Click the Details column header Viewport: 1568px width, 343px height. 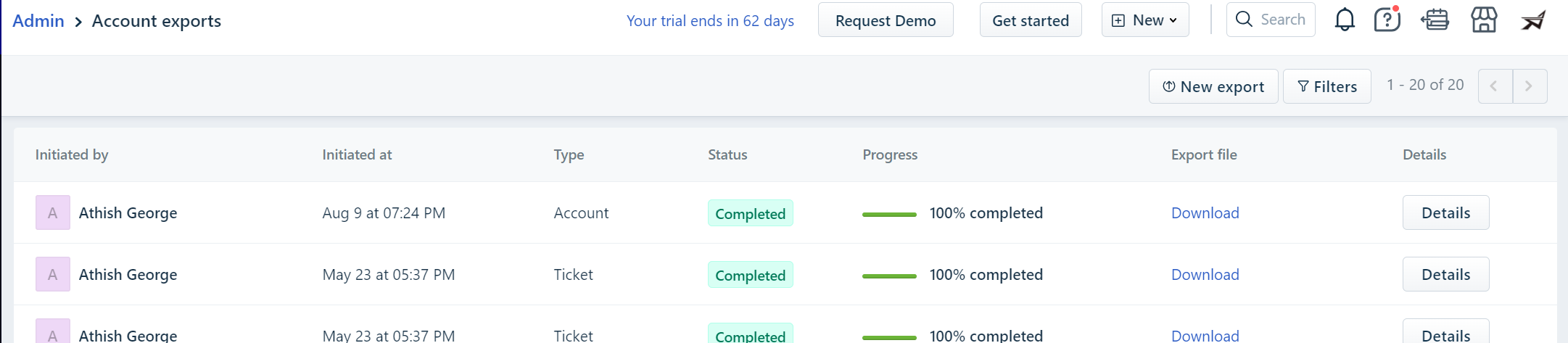[1424, 154]
